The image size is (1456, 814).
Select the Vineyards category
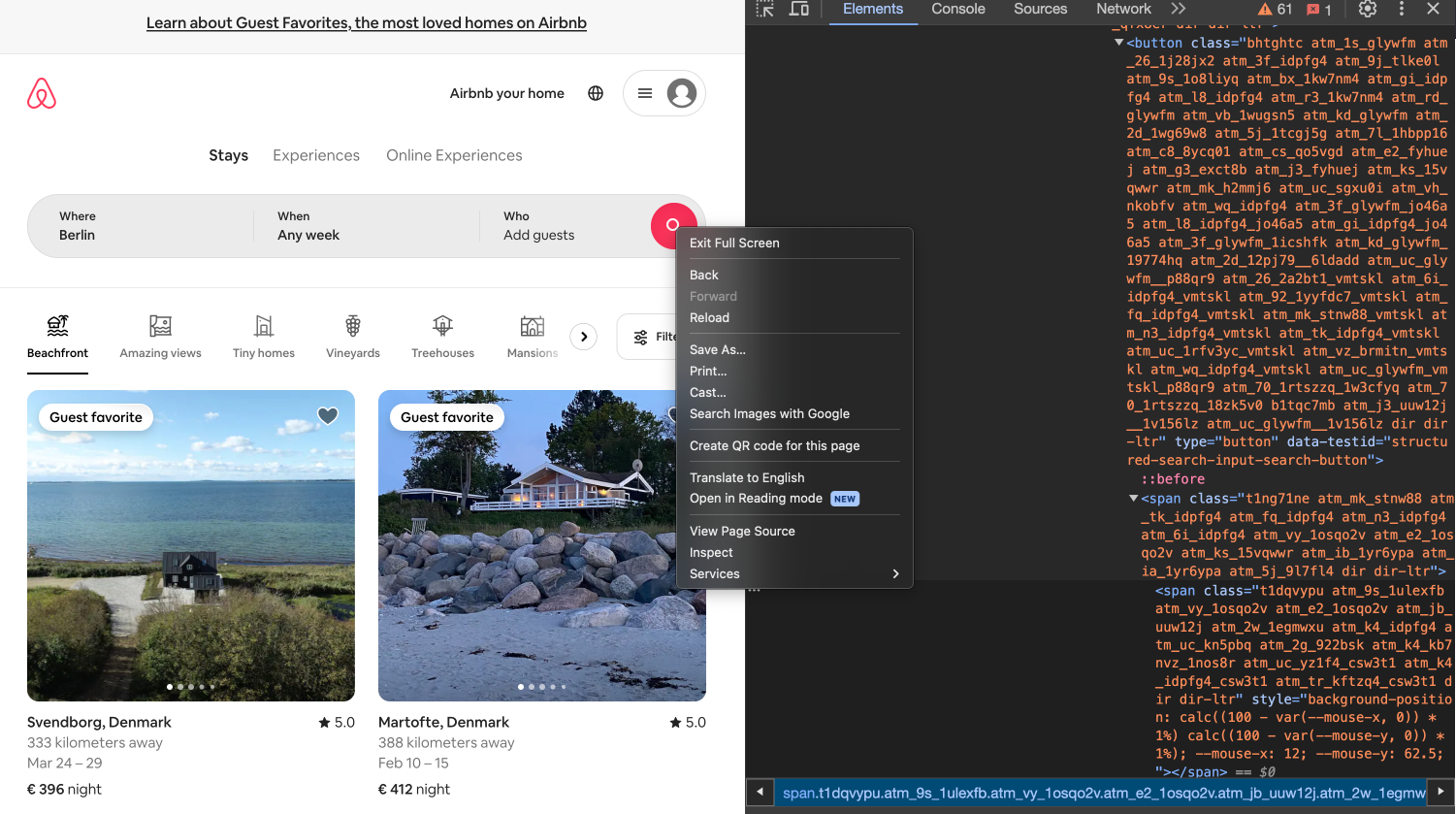click(353, 338)
